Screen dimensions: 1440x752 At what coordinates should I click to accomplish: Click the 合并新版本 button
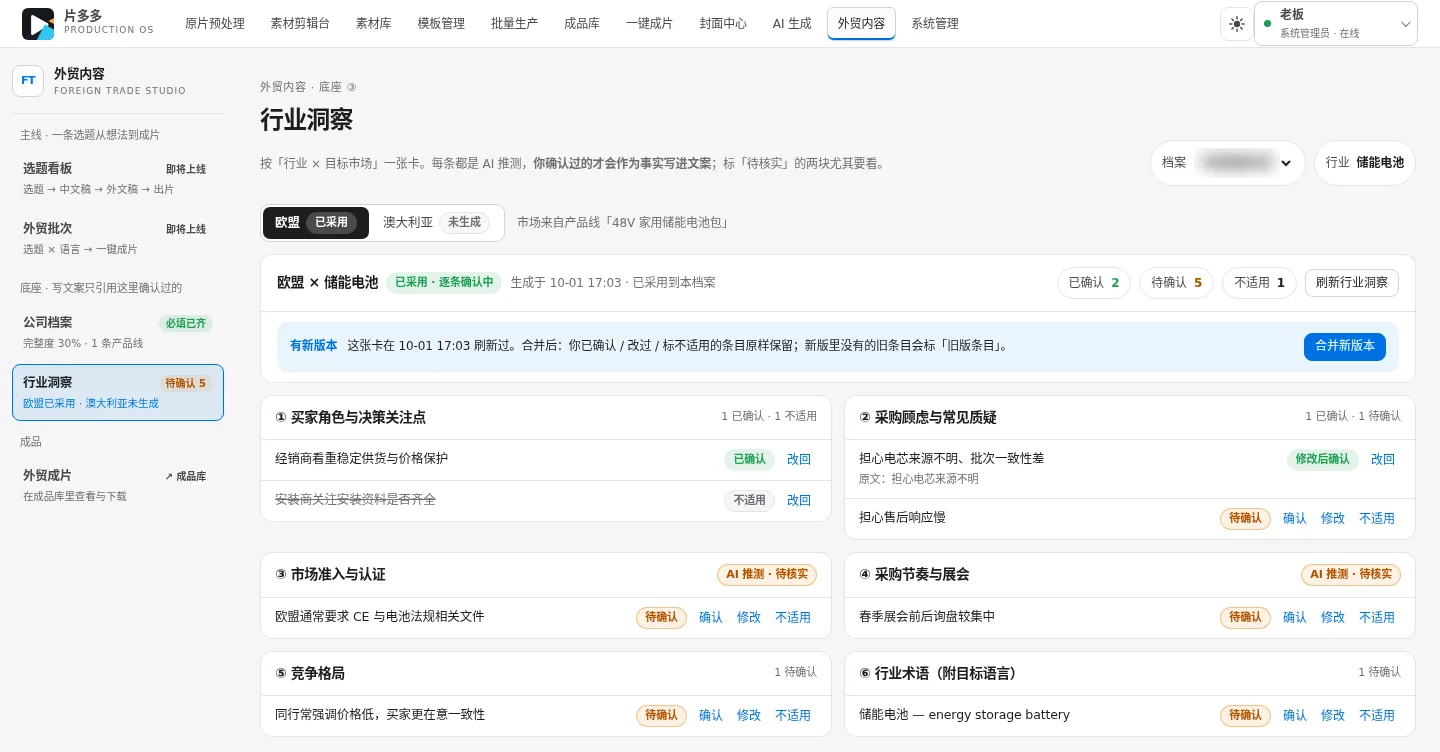1345,346
